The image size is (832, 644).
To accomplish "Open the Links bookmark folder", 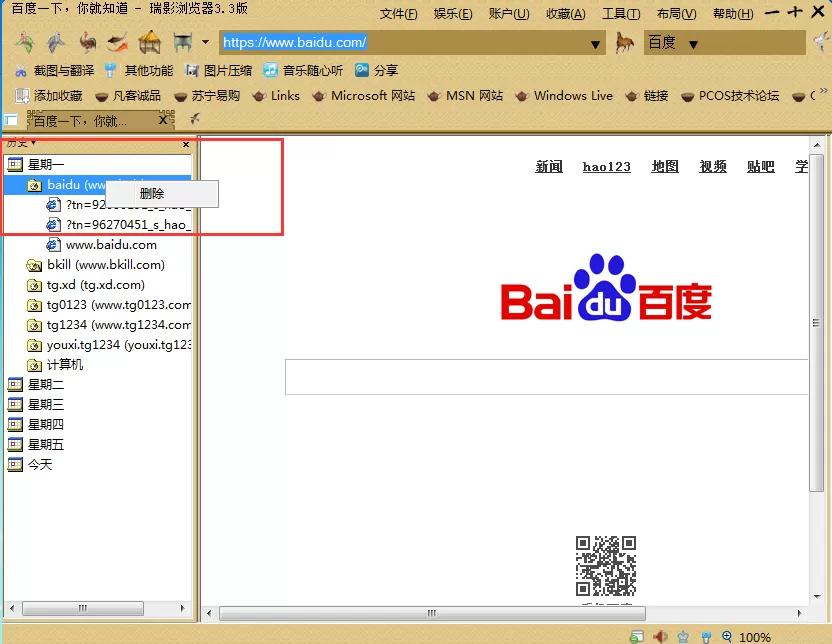I will pos(276,96).
